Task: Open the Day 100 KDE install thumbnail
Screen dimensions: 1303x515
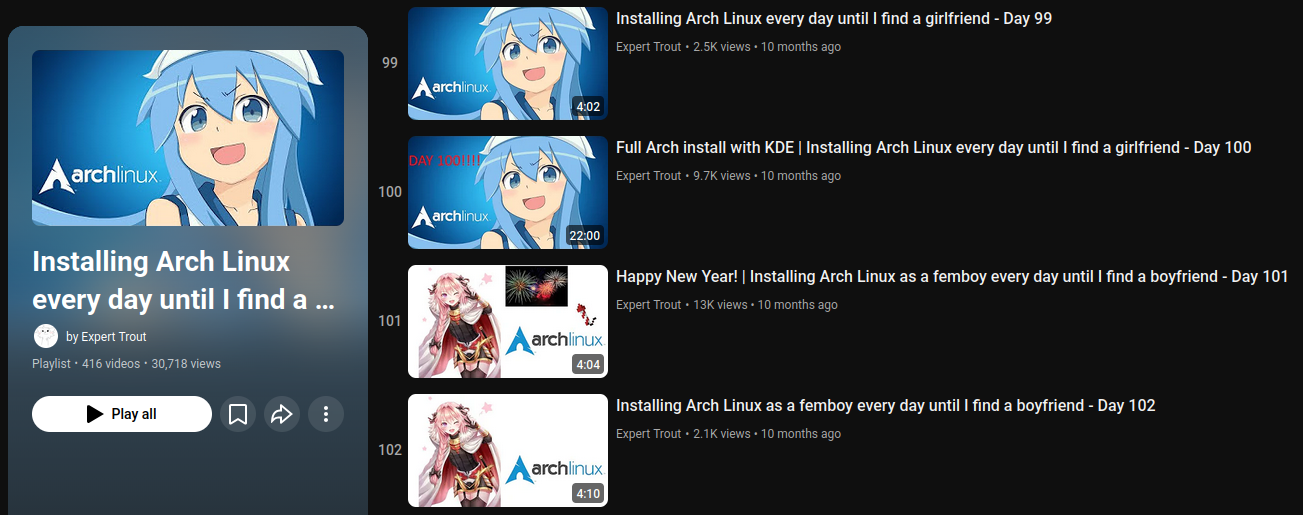Action: 508,192
